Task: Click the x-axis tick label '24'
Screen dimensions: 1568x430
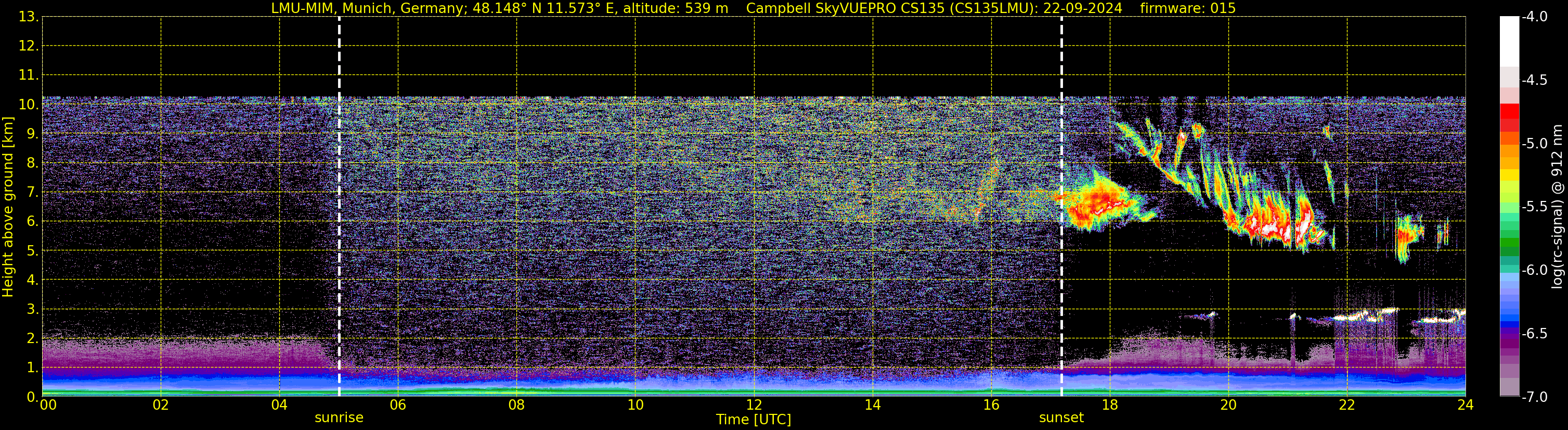Action: click(1466, 405)
